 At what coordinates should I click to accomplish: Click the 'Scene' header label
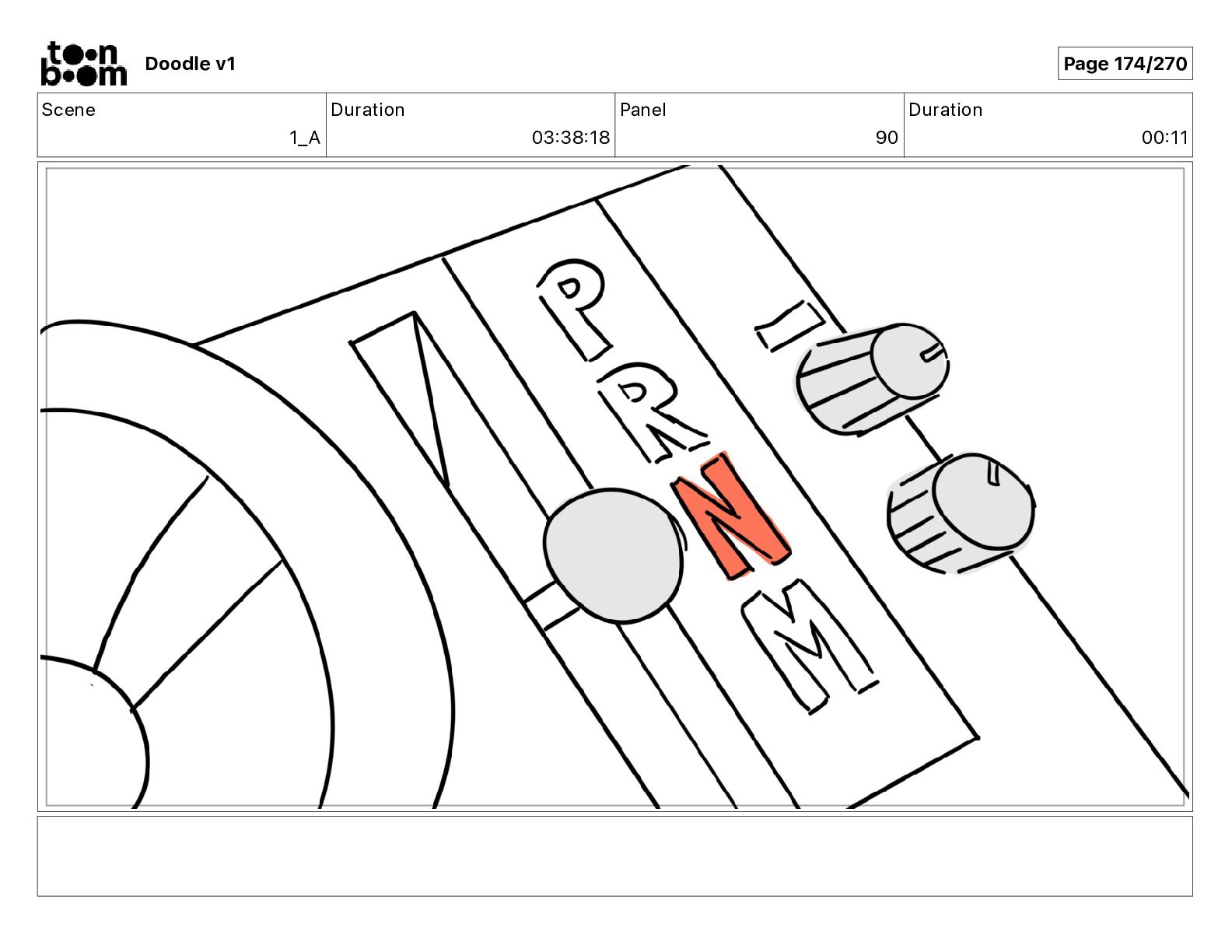pyautogui.click(x=68, y=110)
